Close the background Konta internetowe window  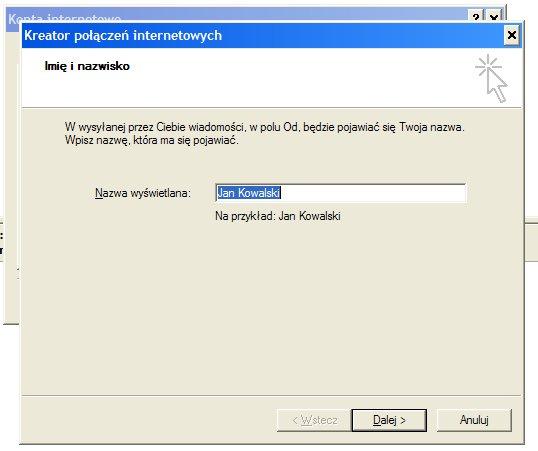point(493,16)
